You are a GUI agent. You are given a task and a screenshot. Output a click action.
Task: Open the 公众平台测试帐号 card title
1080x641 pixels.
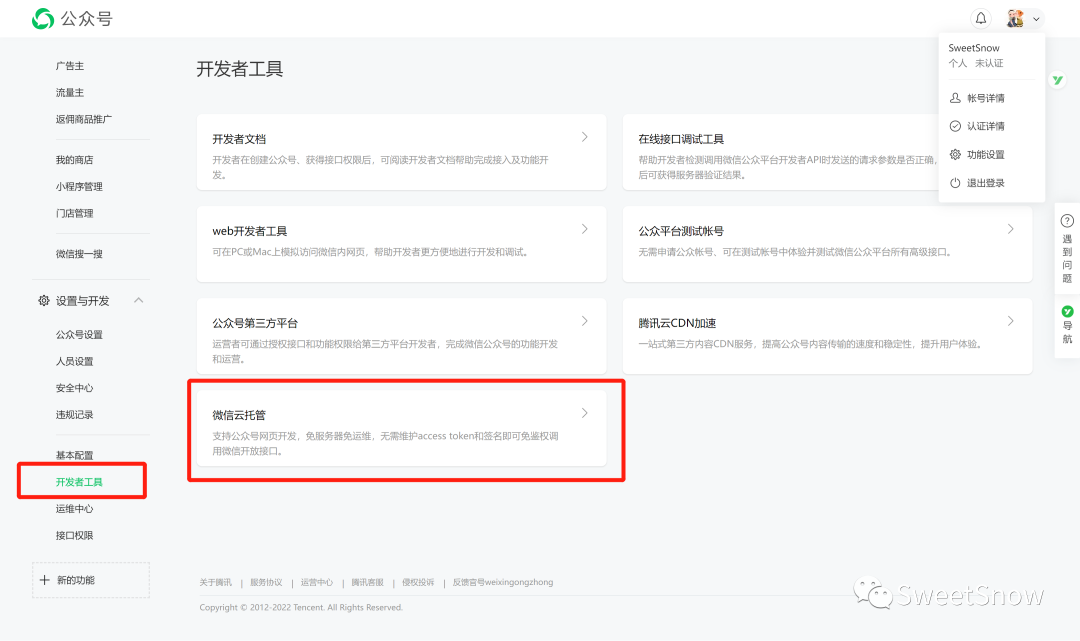[681, 231]
